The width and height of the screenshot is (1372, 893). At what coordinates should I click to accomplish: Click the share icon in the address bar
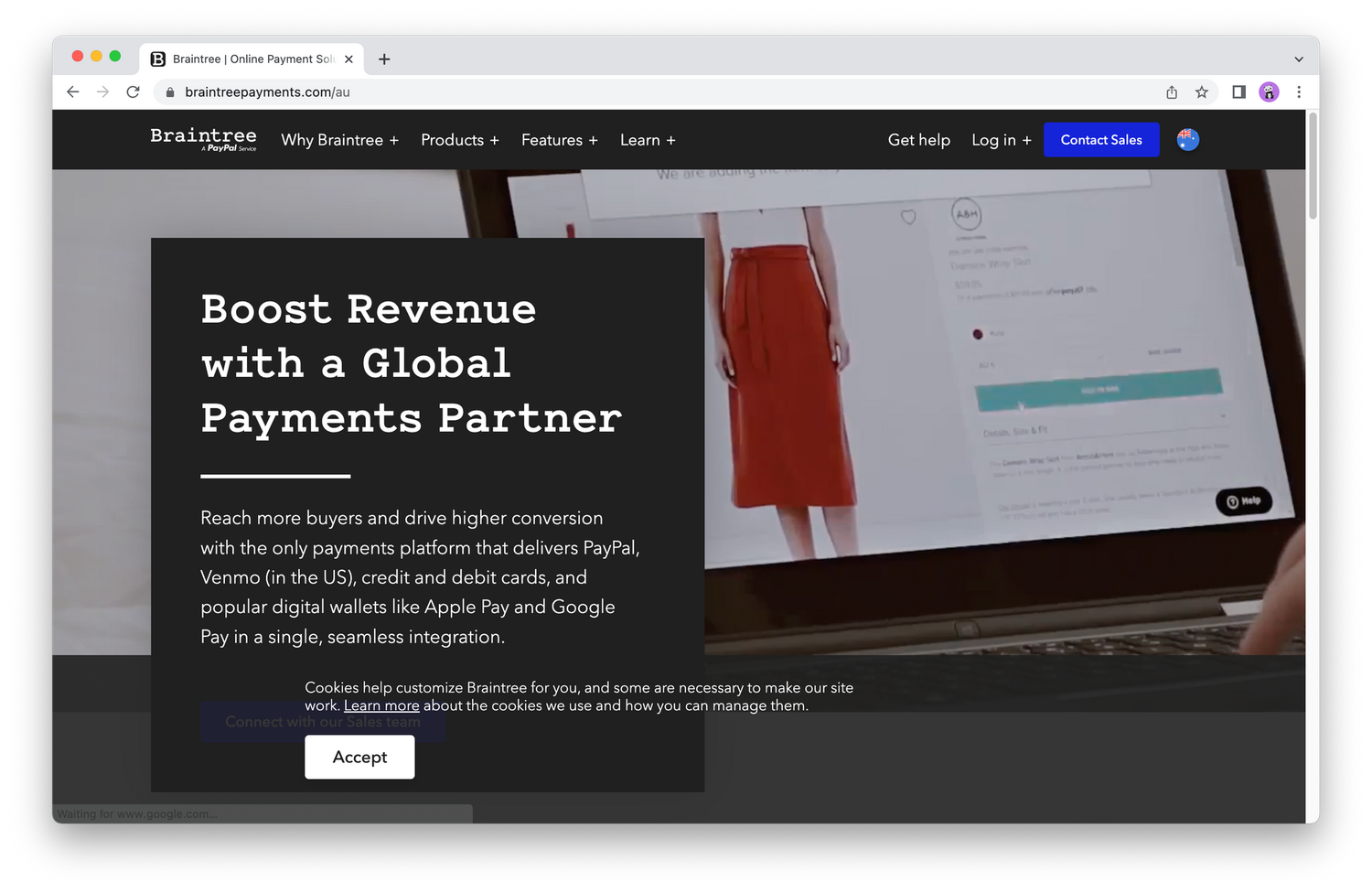pyautogui.click(x=1172, y=91)
